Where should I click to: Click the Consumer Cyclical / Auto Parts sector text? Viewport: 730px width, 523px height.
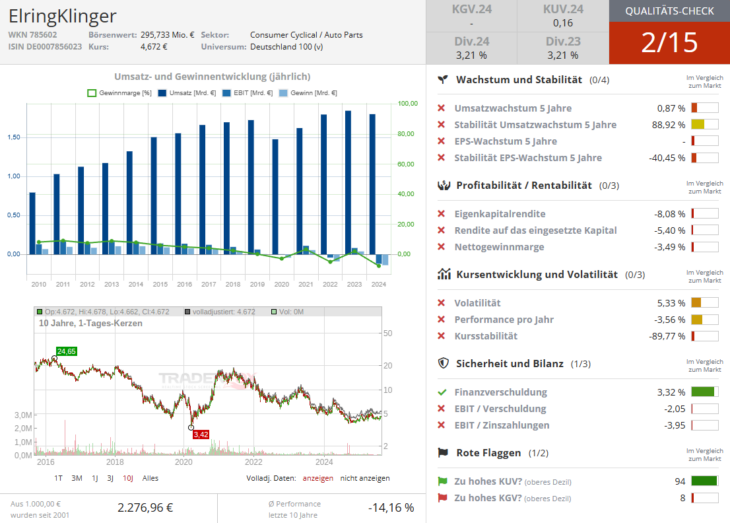pyautogui.click(x=306, y=35)
